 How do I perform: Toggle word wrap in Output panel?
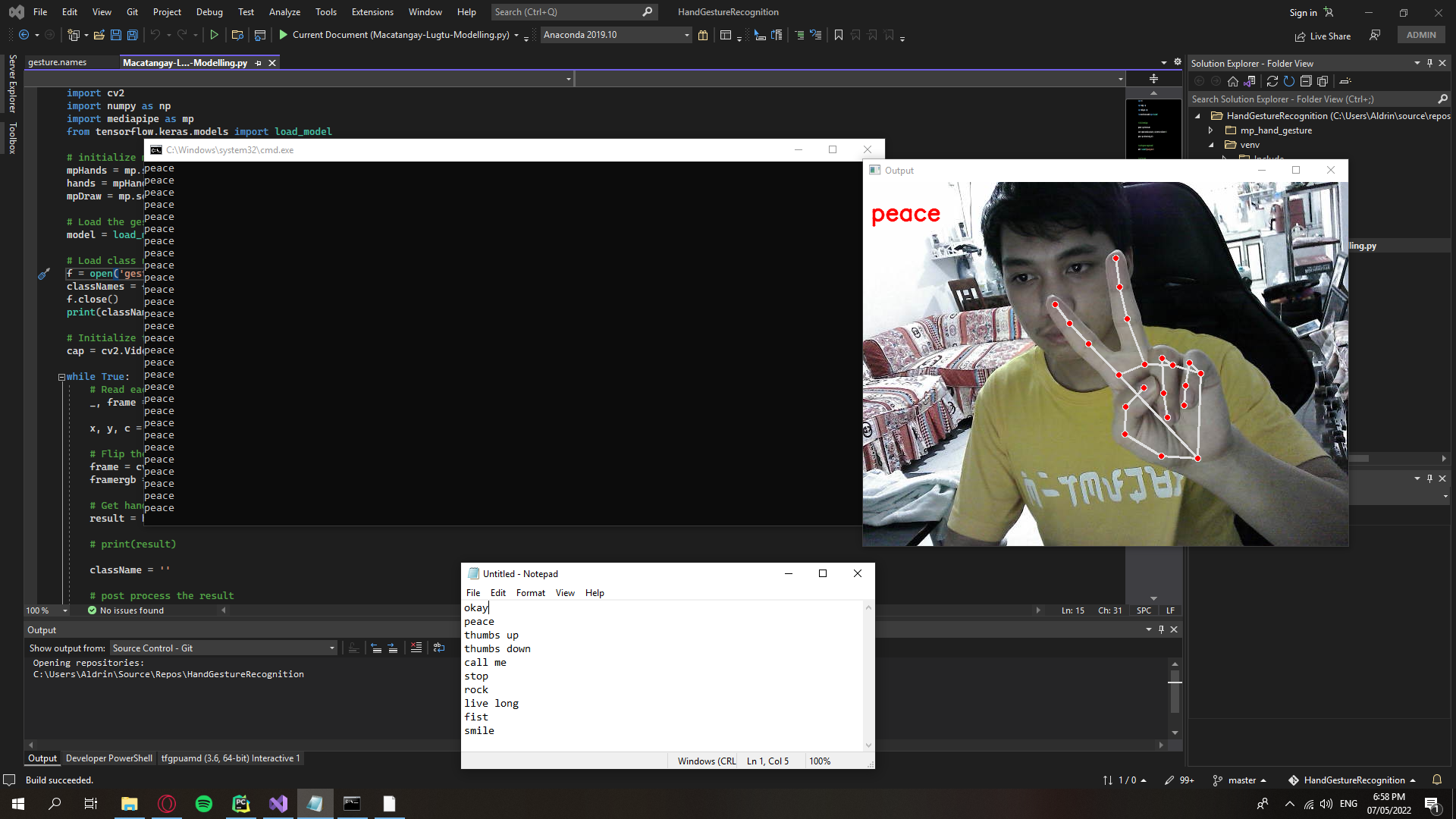coord(439,648)
